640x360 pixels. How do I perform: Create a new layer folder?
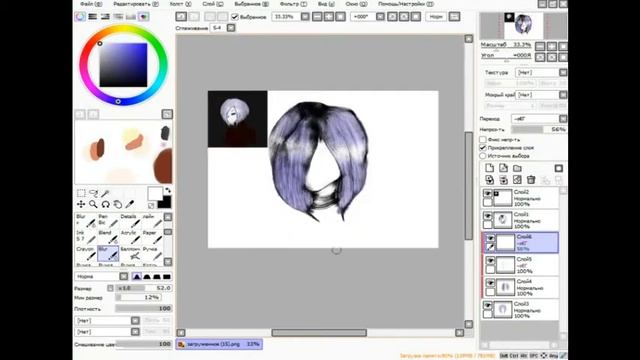[517, 168]
